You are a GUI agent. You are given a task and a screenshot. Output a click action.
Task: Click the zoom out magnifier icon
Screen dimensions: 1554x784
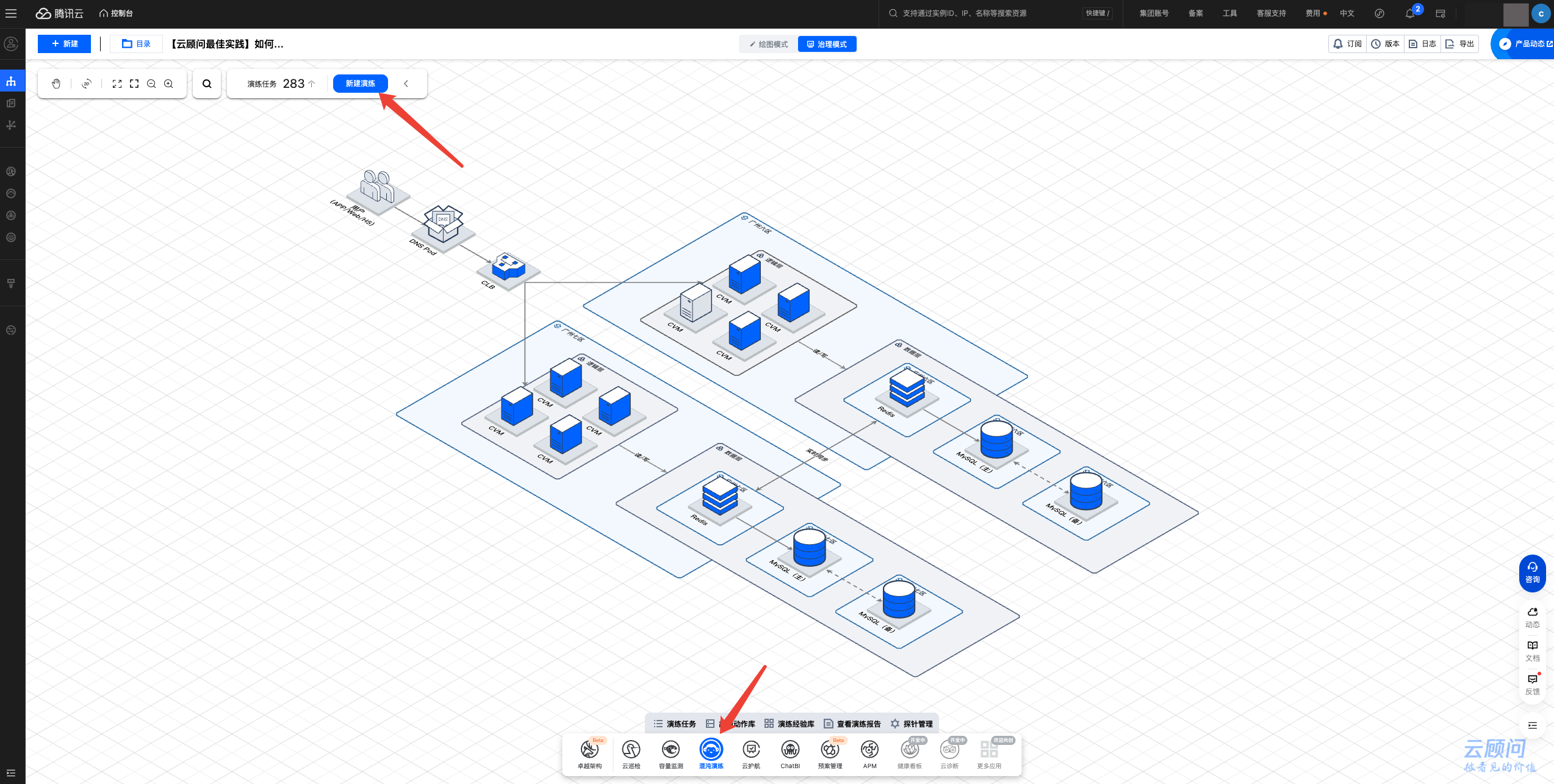pyautogui.click(x=151, y=84)
